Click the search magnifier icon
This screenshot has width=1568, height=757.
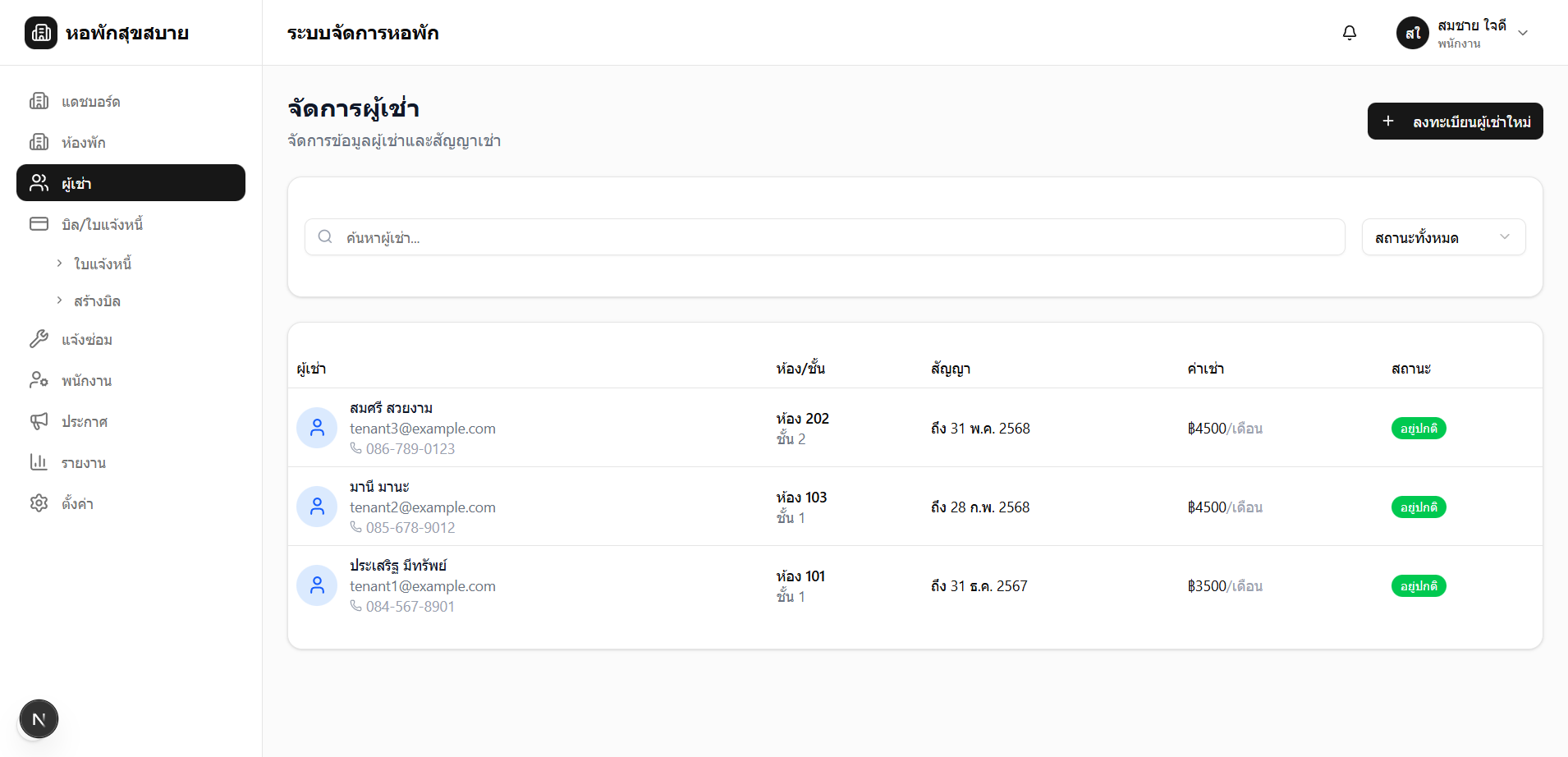coord(325,236)
